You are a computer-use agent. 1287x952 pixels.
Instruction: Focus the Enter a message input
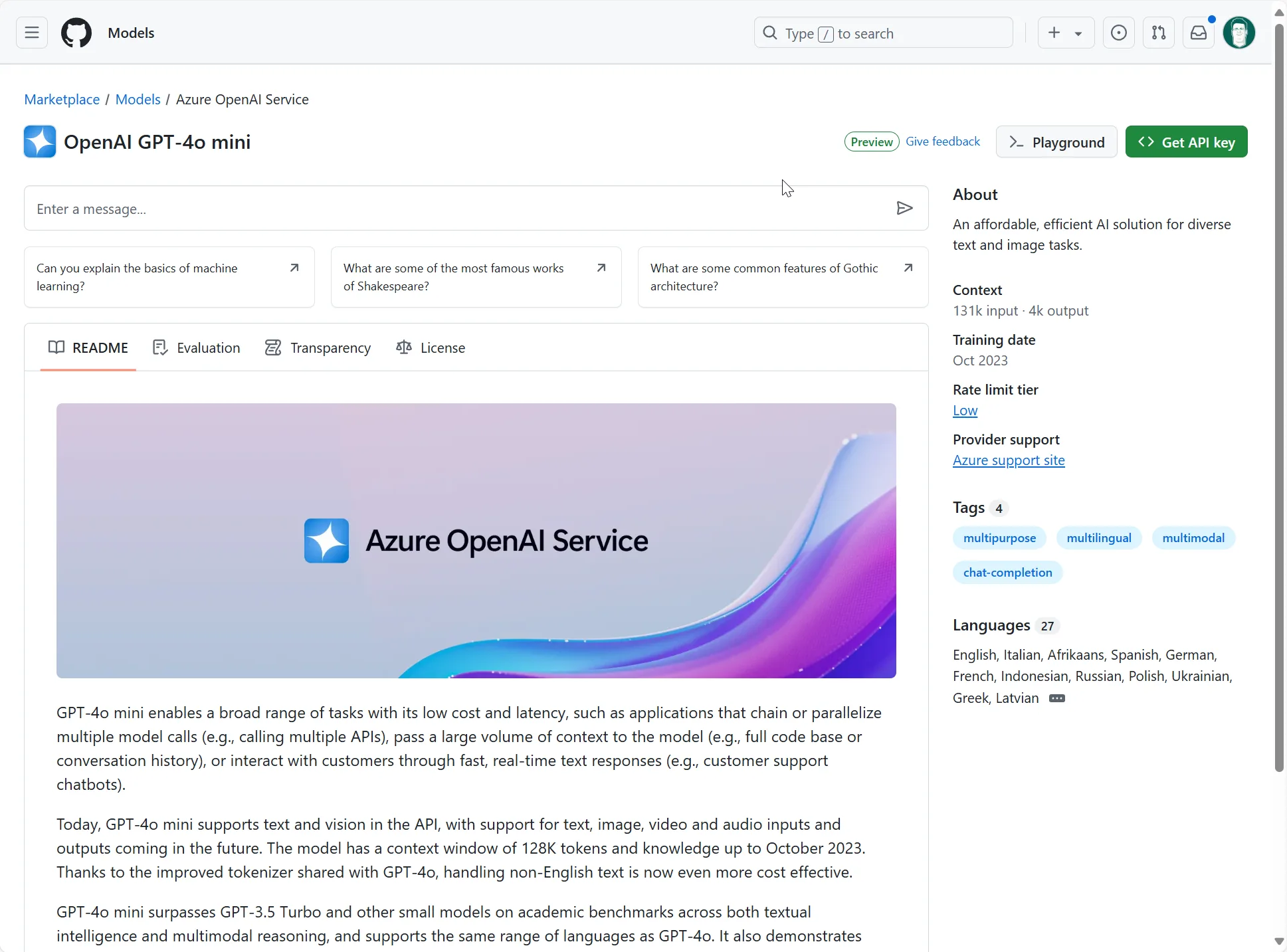pos(458,209)
